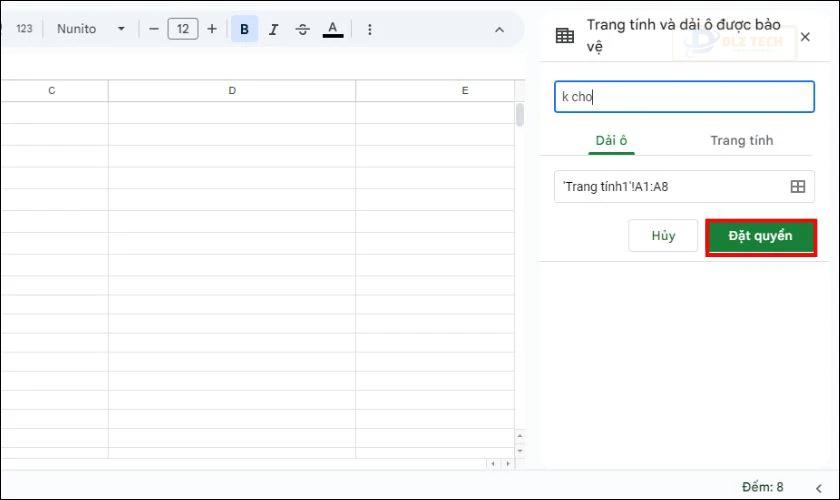Toggle bold formatting
The width and height of the screenshot is (840, 500).
coord(244,29)
